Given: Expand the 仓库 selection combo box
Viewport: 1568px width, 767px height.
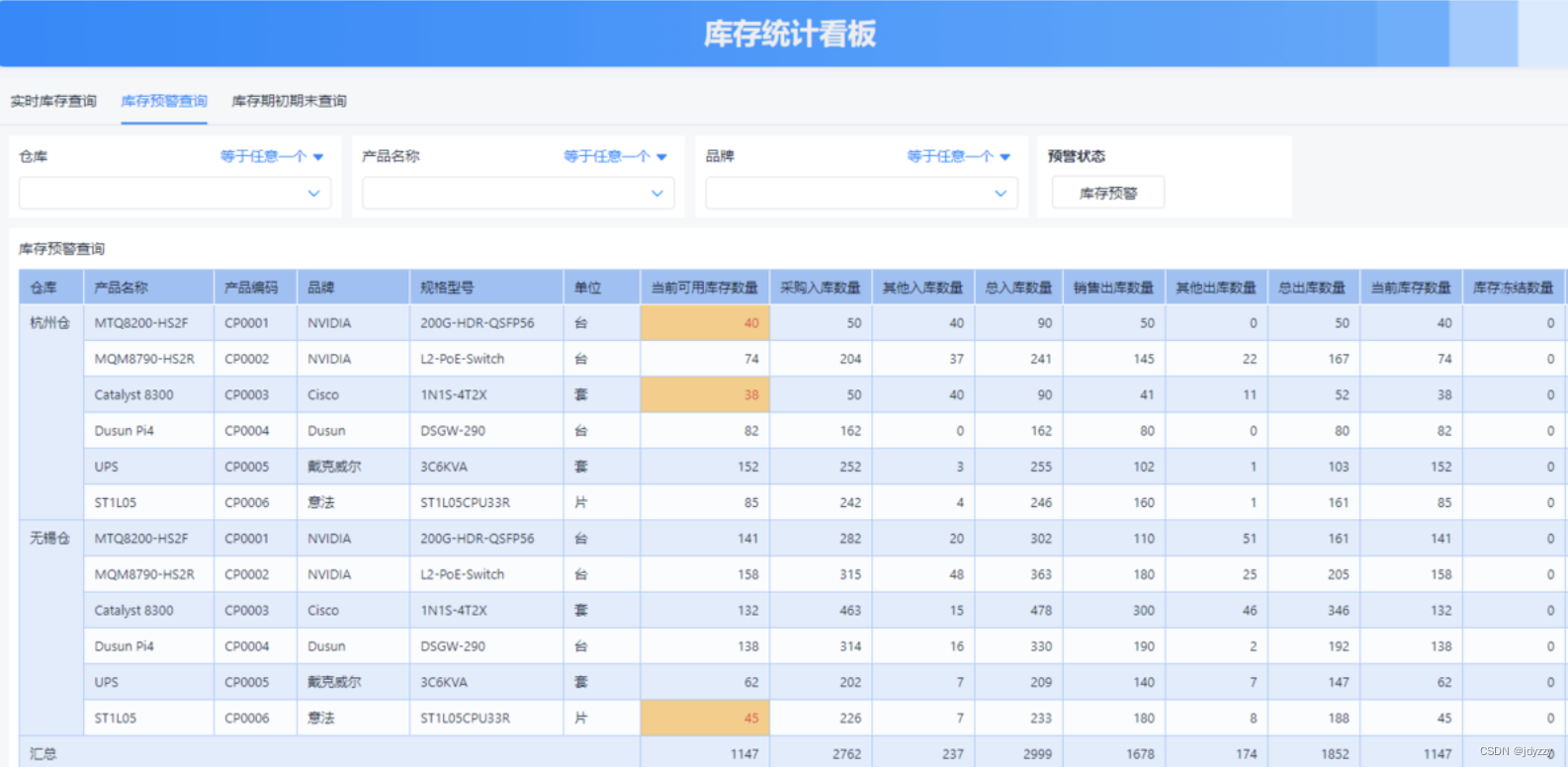Looking at the screenshot, I should [175, 194].
